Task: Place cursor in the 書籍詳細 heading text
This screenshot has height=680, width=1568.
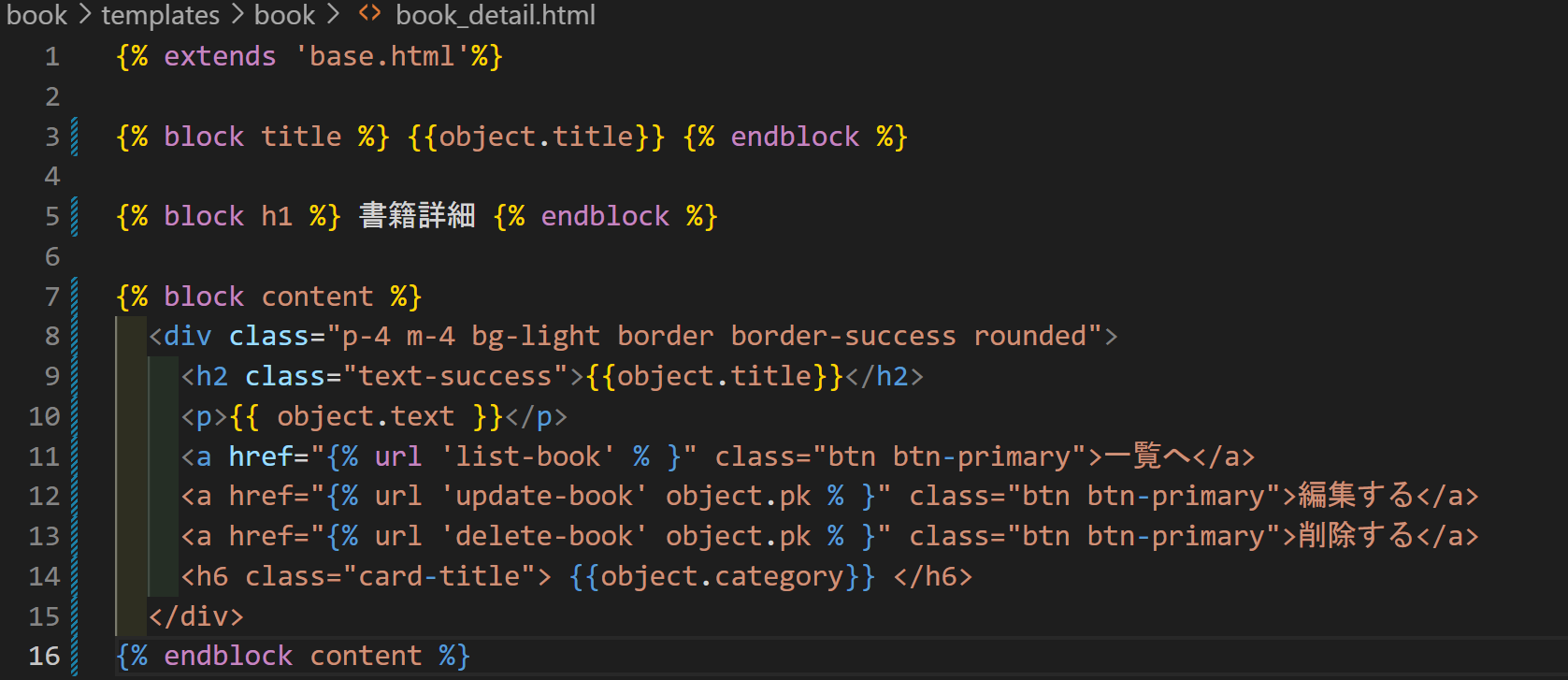Action: [x=417, y=217]
